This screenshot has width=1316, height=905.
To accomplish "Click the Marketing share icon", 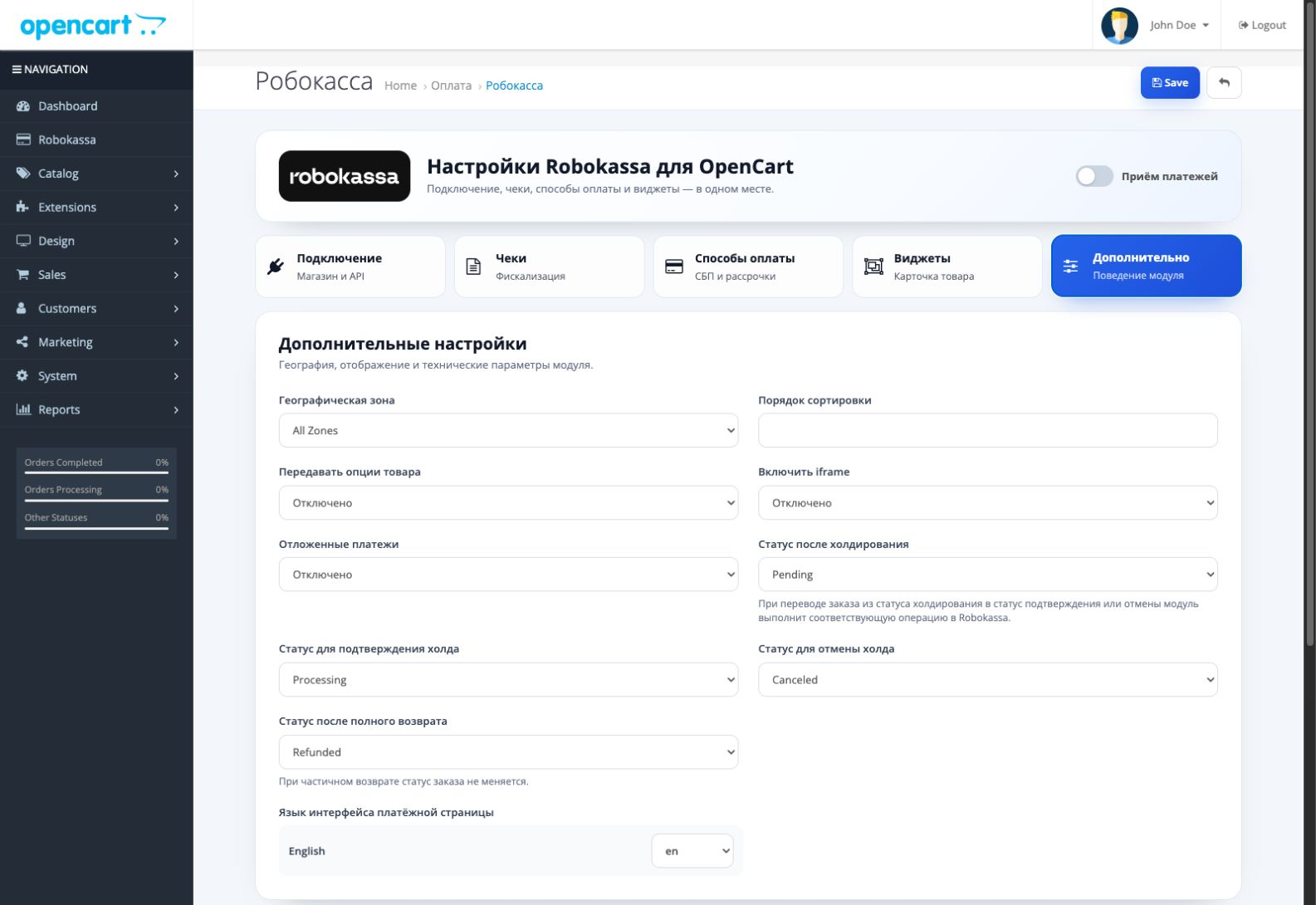I will click(x=23, y=342).
